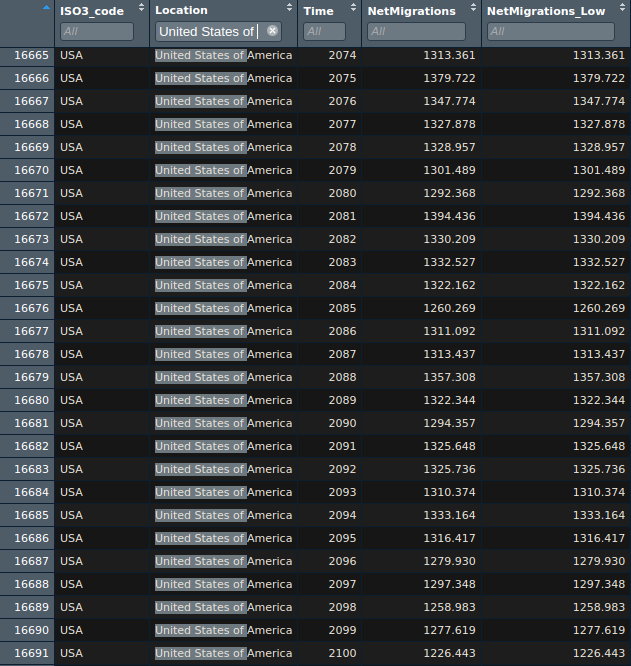Click the Time filter box
This screenshot has width=631, height=666.
(324, 32)
